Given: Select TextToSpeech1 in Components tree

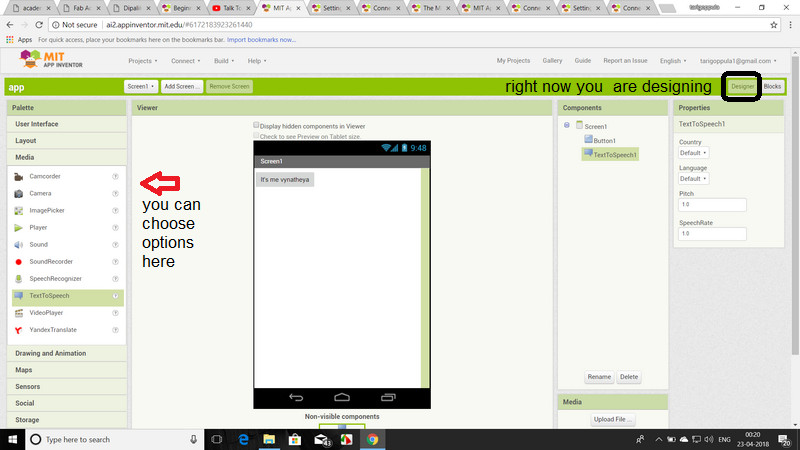Looking at the screenshot, I should pyautogui.click(x=610, y=155).
